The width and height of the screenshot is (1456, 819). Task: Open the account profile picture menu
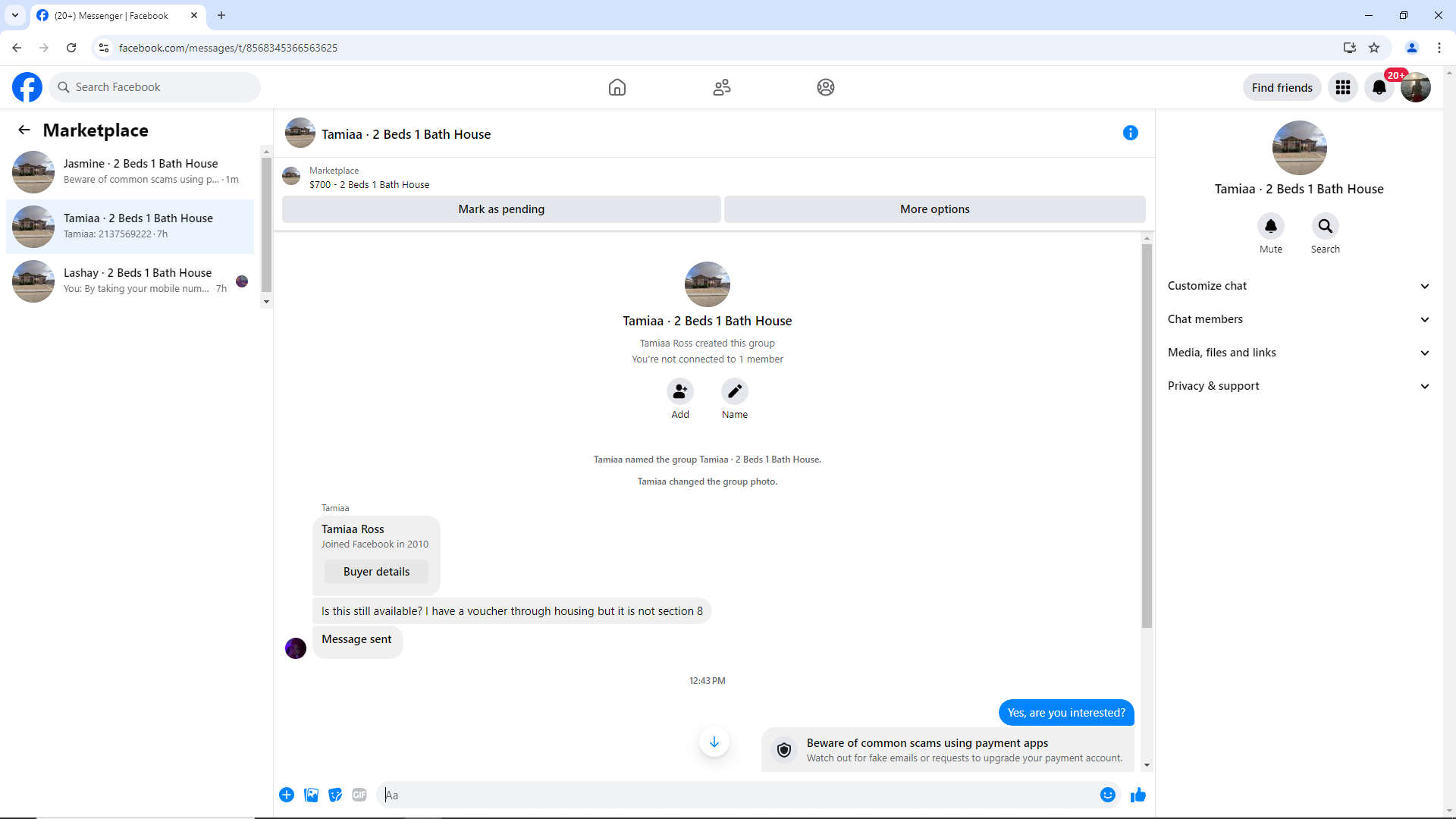[1416, 87]
